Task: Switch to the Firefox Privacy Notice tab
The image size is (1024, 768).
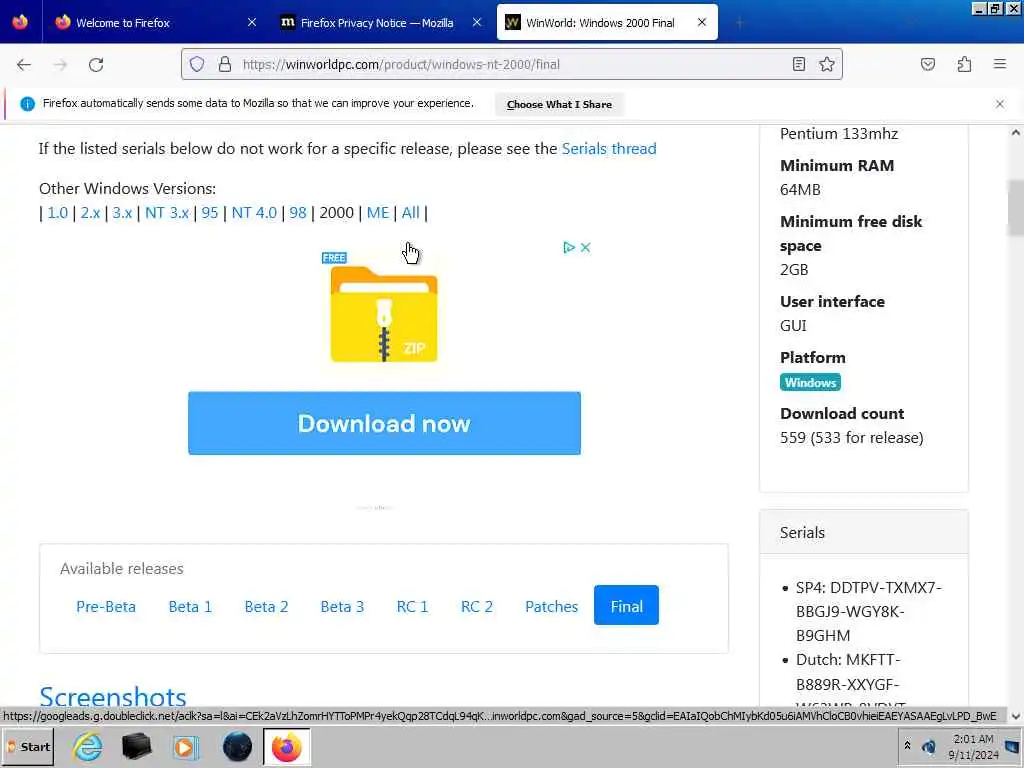Action: [377, 22]
